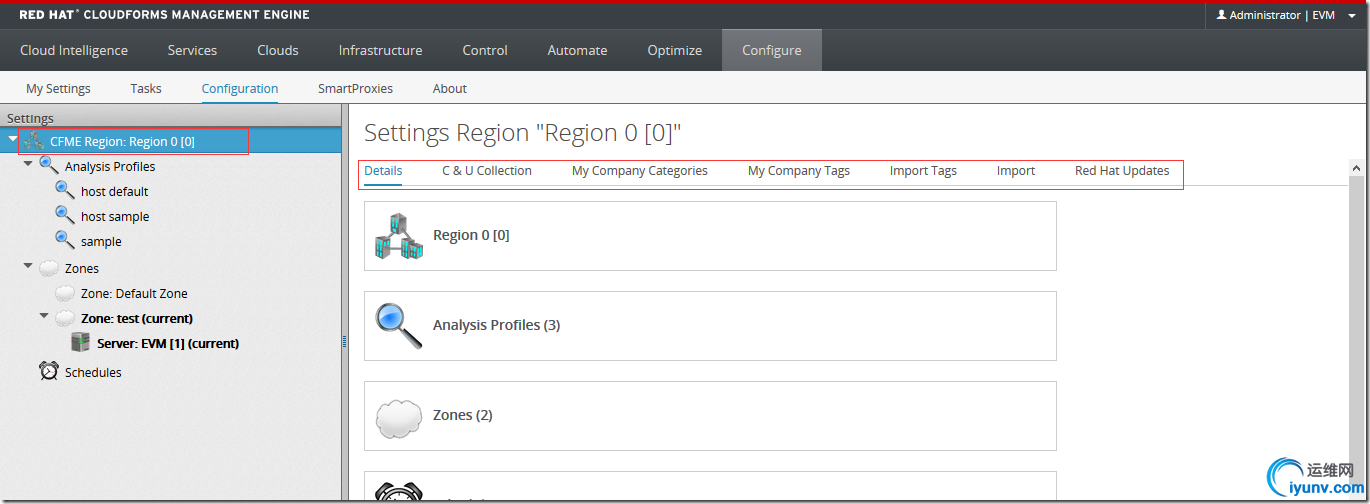This screenshot has height=504, width=1370.
Task: Open the Analysis Profiles (3) entry
Action: tap(496, 325)
